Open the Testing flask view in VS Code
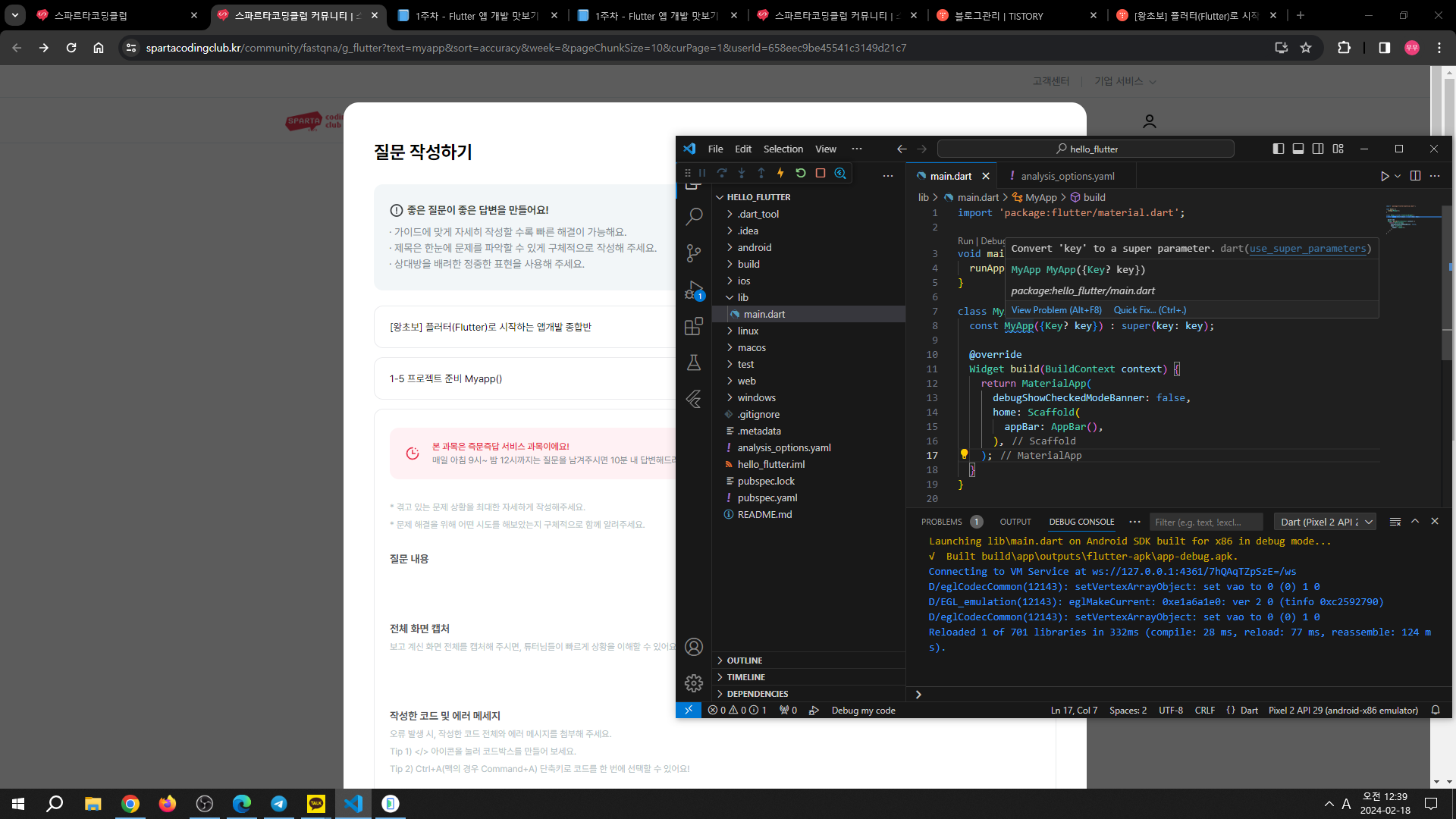This screenshot has width=1456, height=819. (x=694, y=362)
